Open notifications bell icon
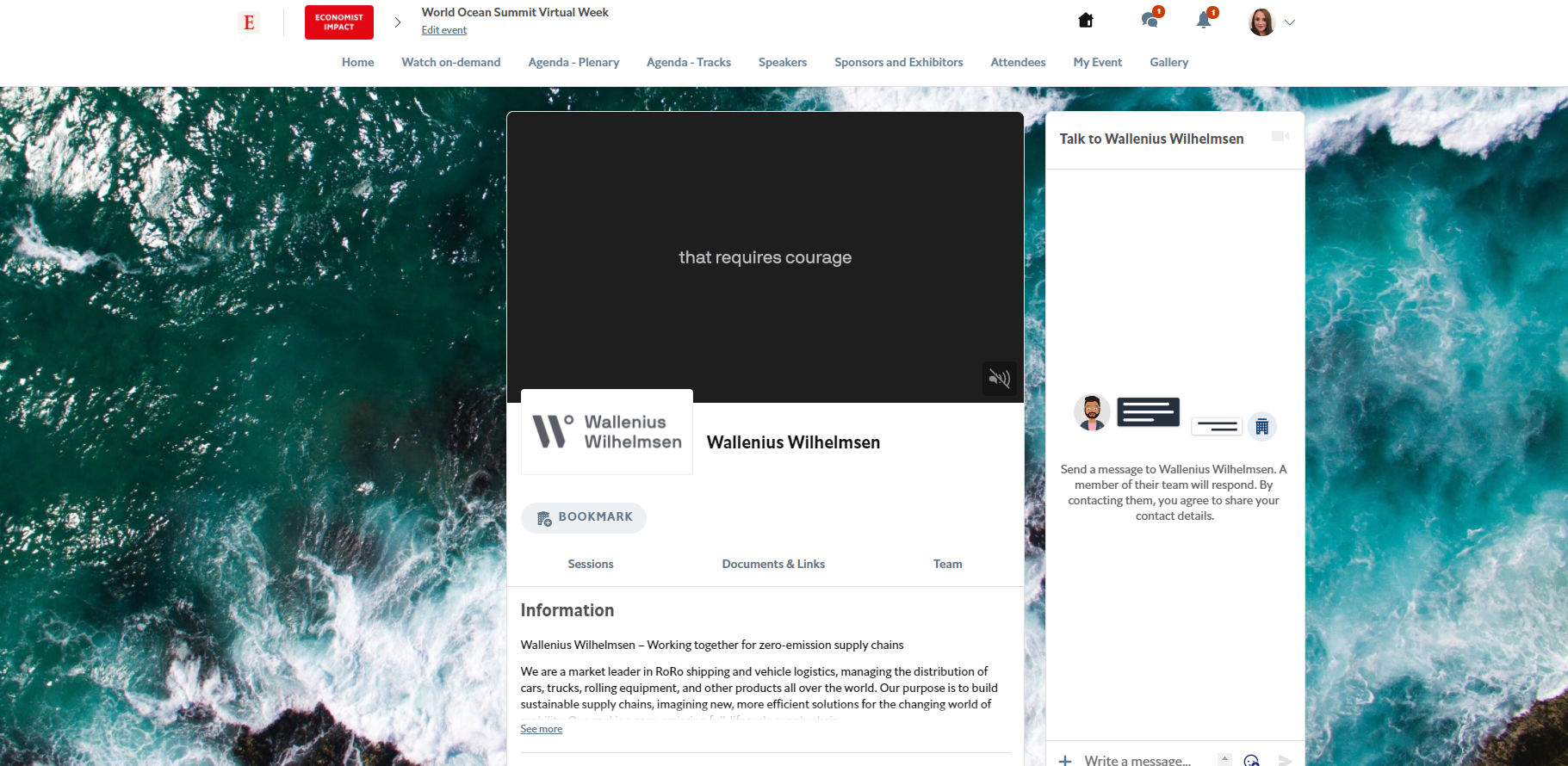The height and width of the screenshot is (766, 1568). (x=1205, y=19)
